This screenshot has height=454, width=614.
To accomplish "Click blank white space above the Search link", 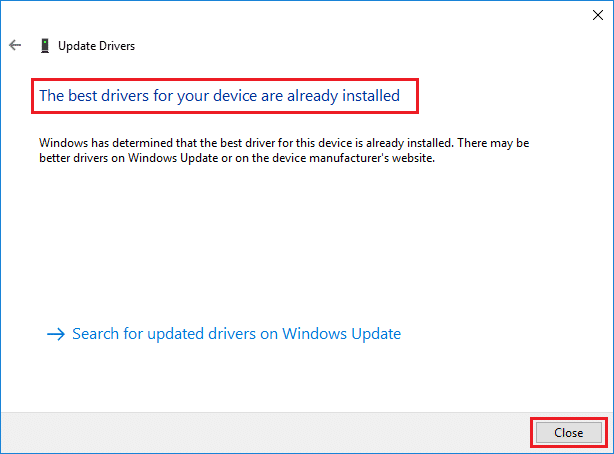I will point(300,250).
